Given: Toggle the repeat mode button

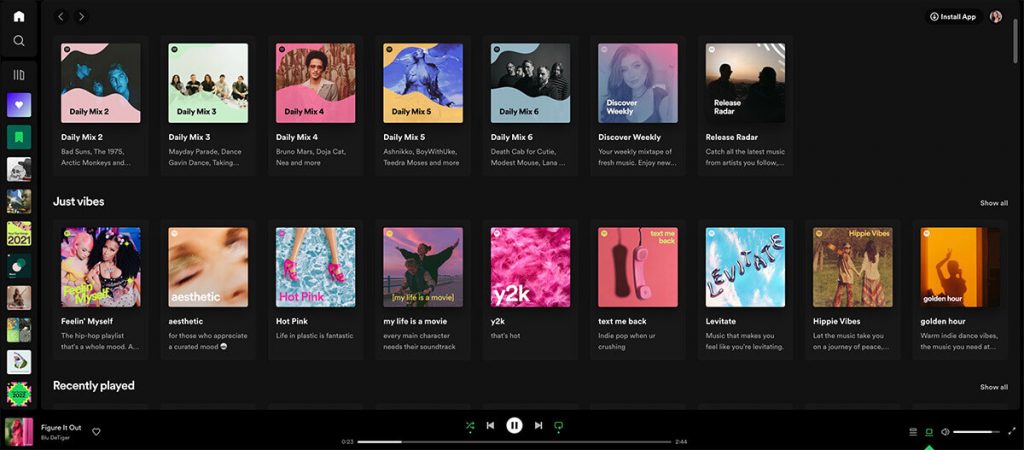Looking at the screenshot, I should [559, 425].
